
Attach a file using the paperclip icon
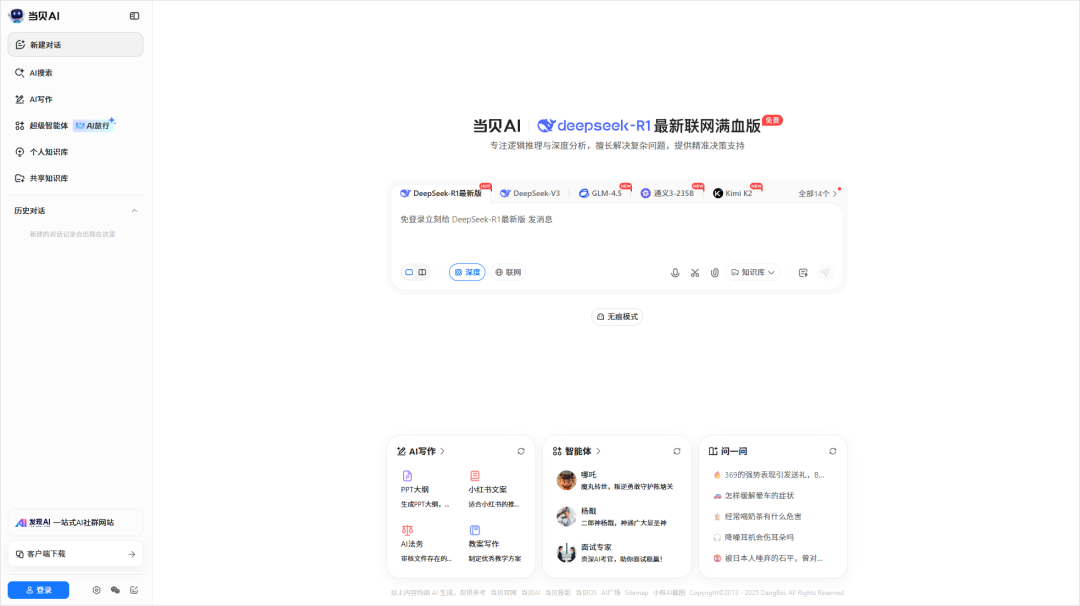[x=716, y=271]
